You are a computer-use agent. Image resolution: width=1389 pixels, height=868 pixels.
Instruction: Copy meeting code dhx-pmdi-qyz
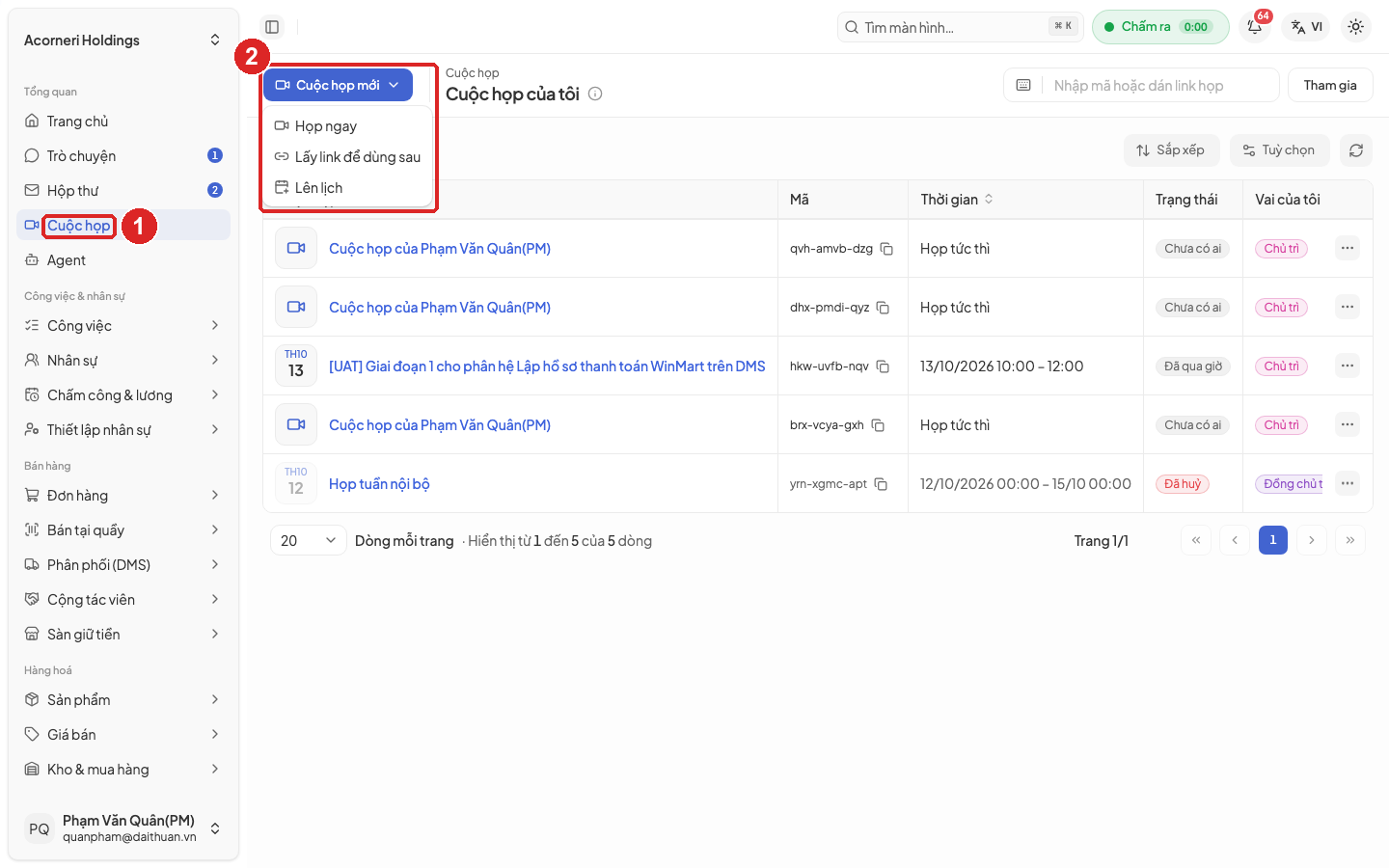point(883,308)
